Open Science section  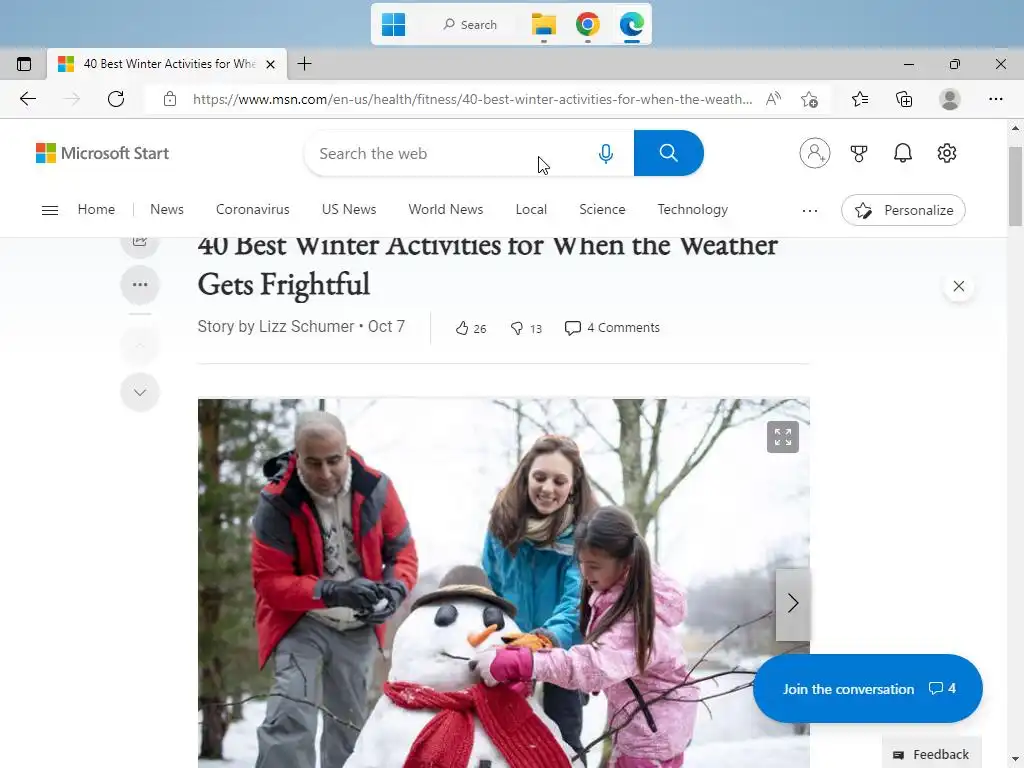point(602,210)
